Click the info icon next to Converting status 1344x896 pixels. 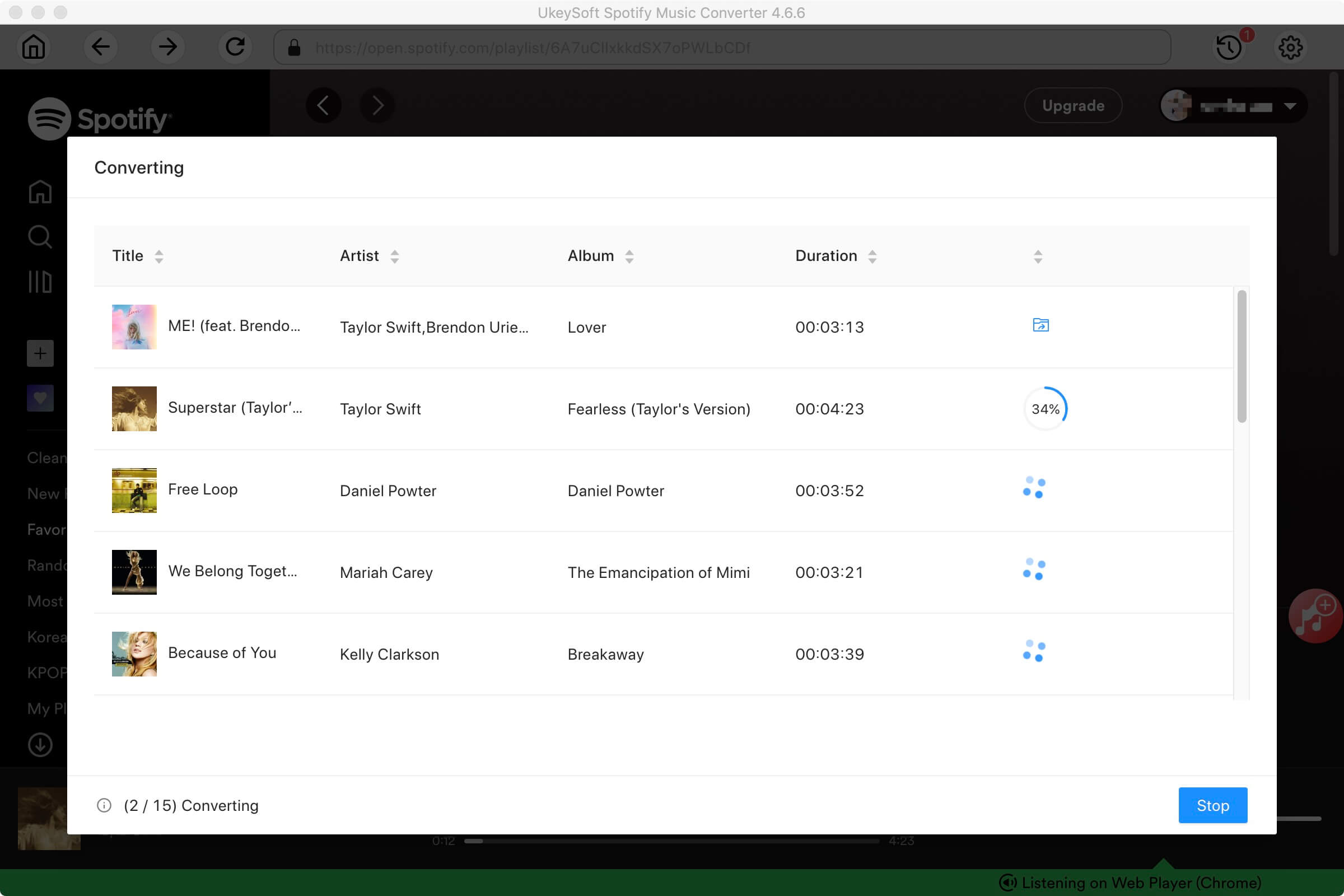coord(103,805)
